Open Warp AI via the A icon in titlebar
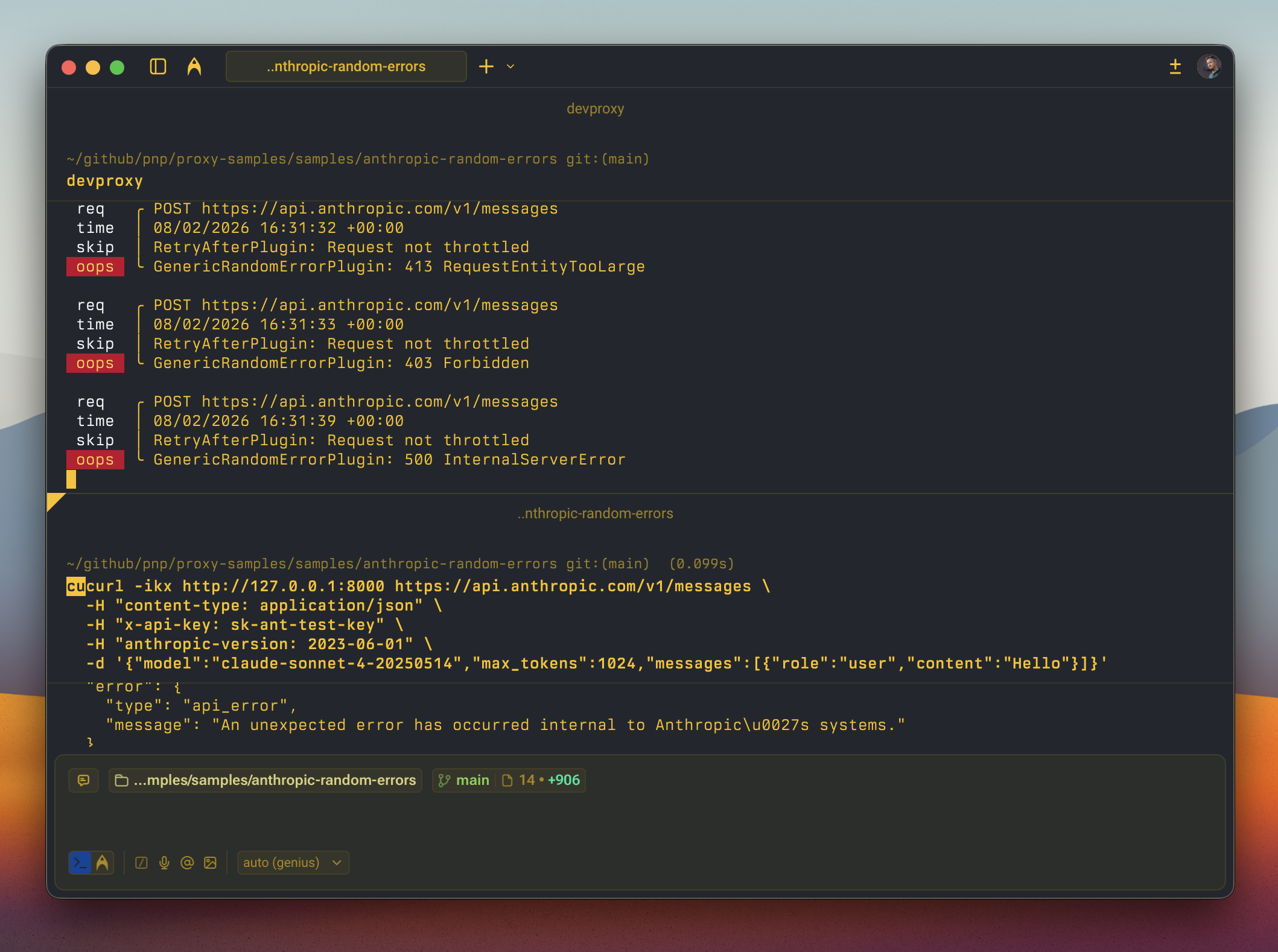This screenshot has height=952, width=1278. [x=194, y=66]
